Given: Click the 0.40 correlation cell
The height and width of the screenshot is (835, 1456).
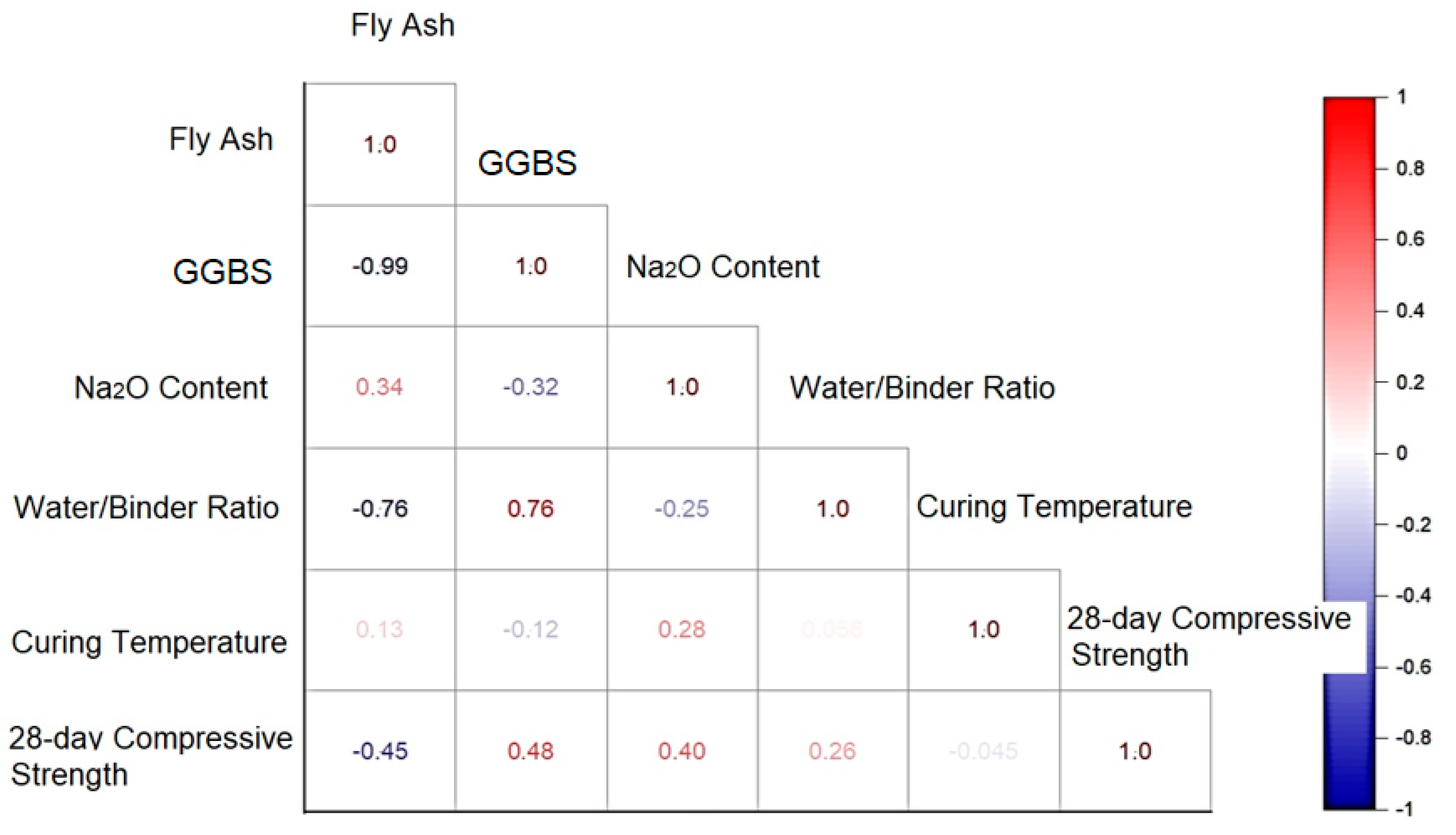Looking at the screenshot, I should (682, 751).
